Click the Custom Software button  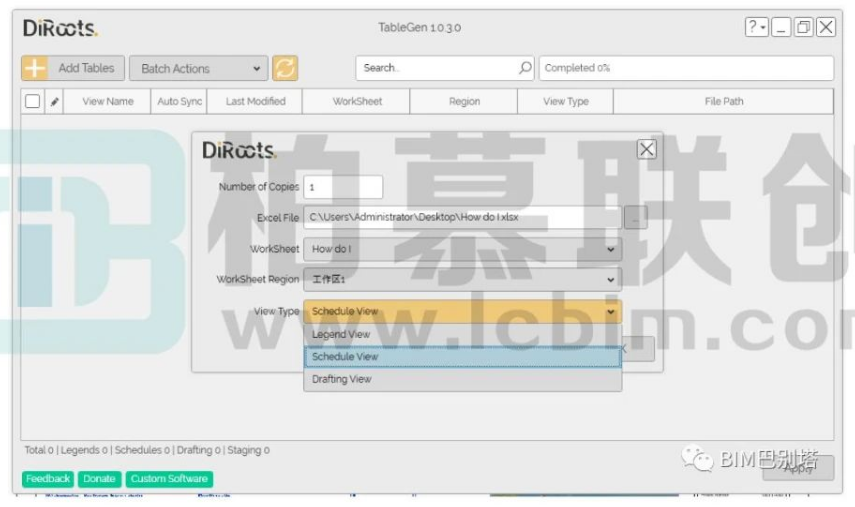point(169,479)
